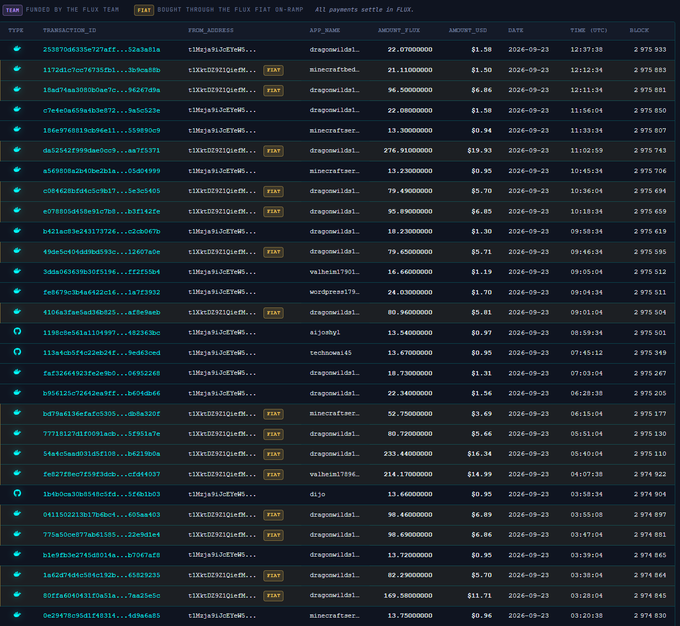This screenshot has width=680, height=626.
Task: Sort by AMOUNT_FLUX column header
Action: tap(399, 30)
